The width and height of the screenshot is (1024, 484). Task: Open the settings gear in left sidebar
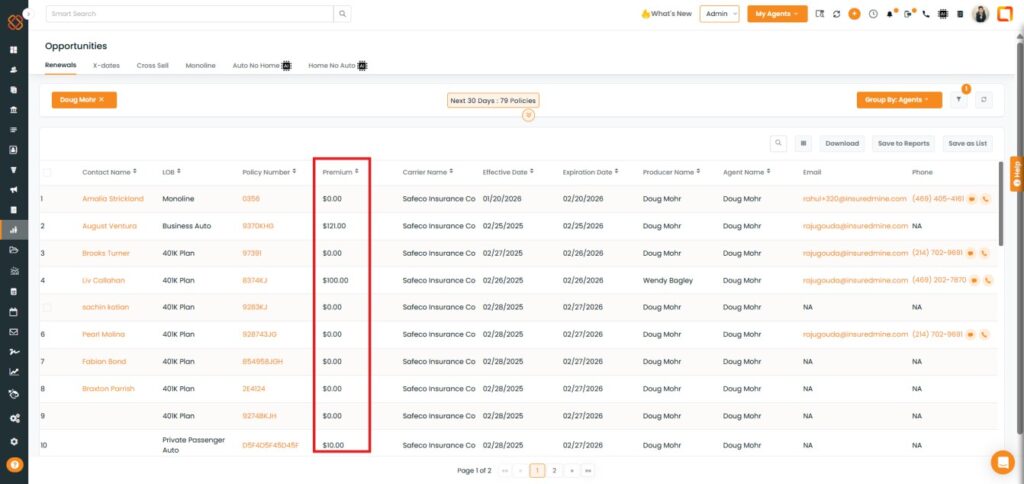tap(14, 441)
